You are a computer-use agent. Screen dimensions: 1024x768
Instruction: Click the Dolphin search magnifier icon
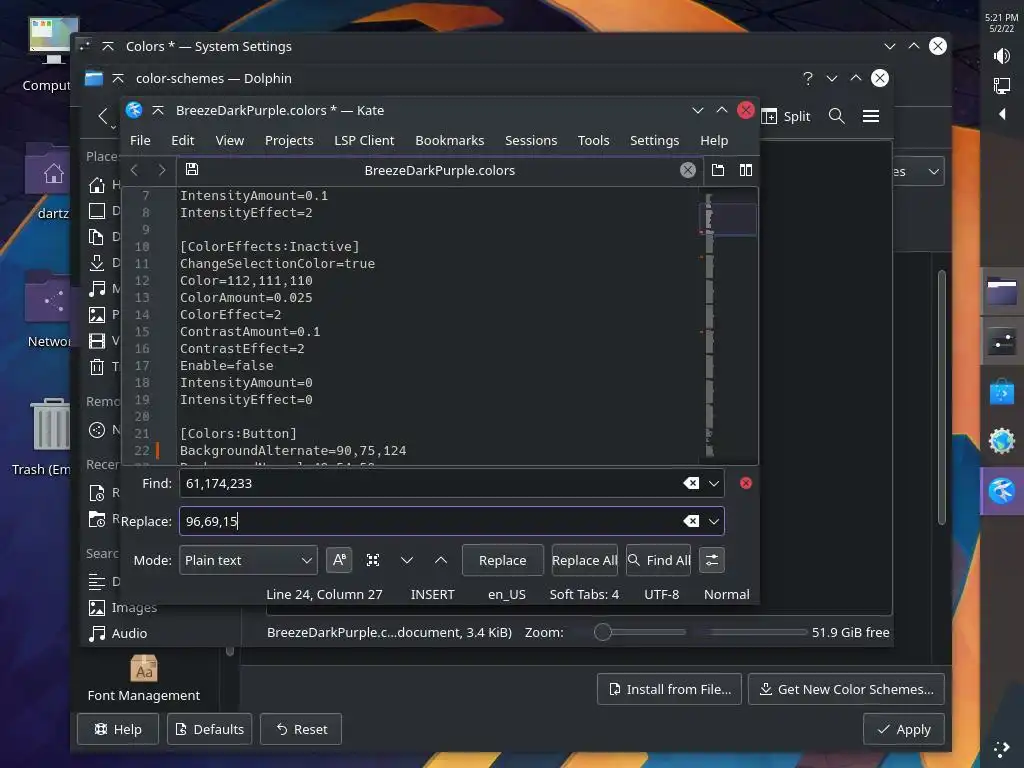click(x=837, y=116)
